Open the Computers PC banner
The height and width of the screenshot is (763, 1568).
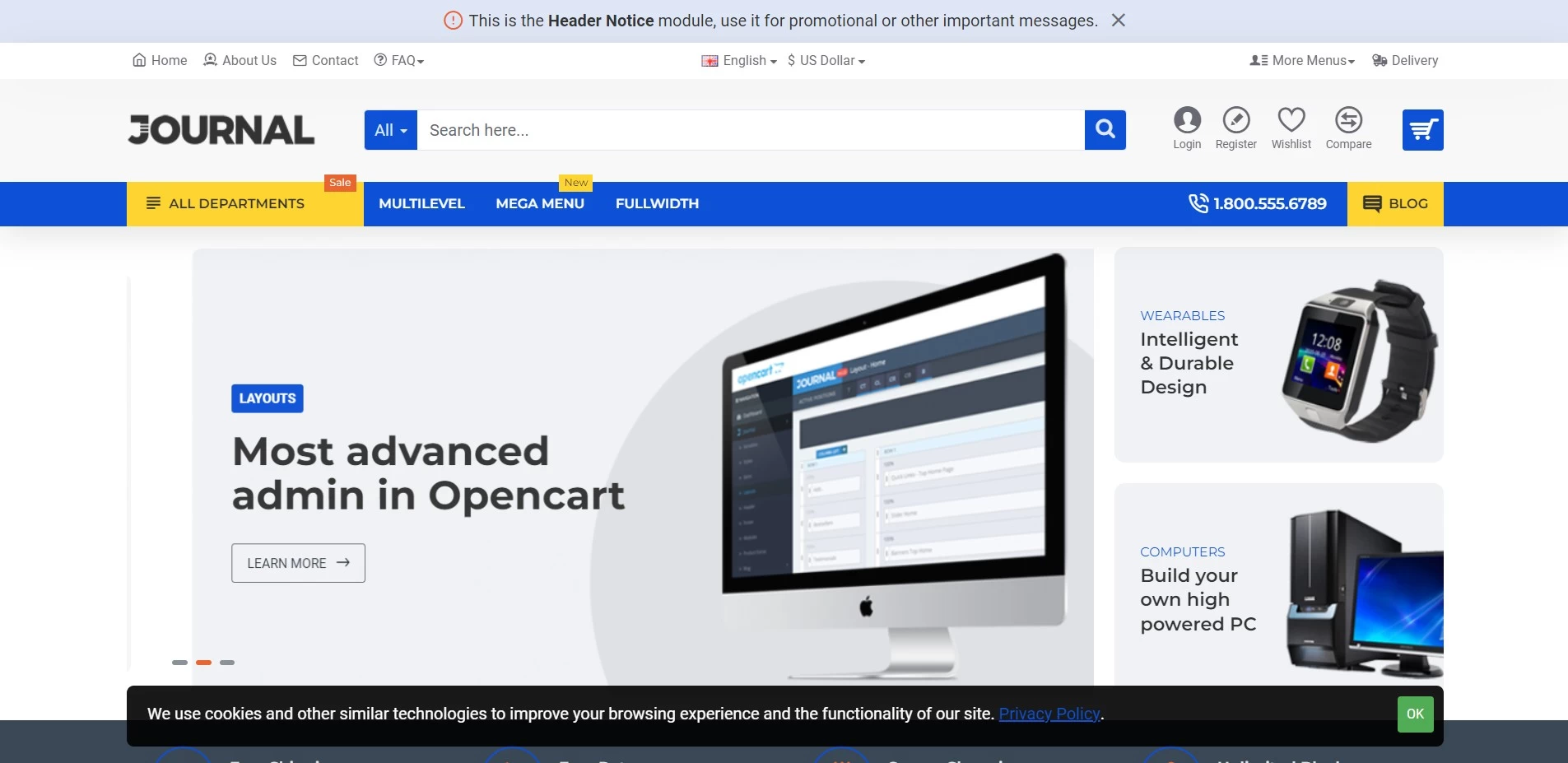(x=1279, y=586)
